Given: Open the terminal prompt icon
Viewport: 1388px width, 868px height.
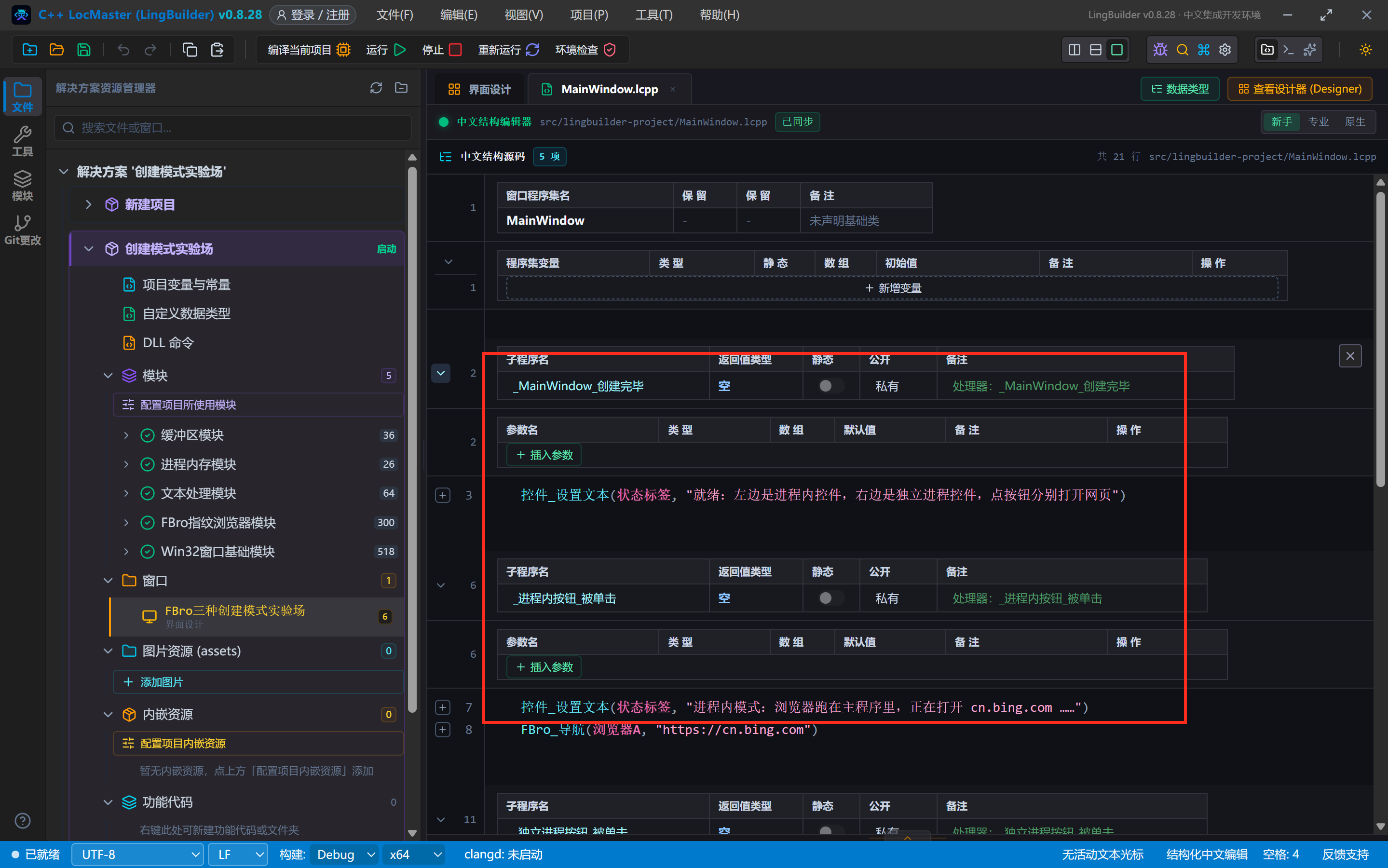Looking at the screenshot, I should click(1288, 50).
